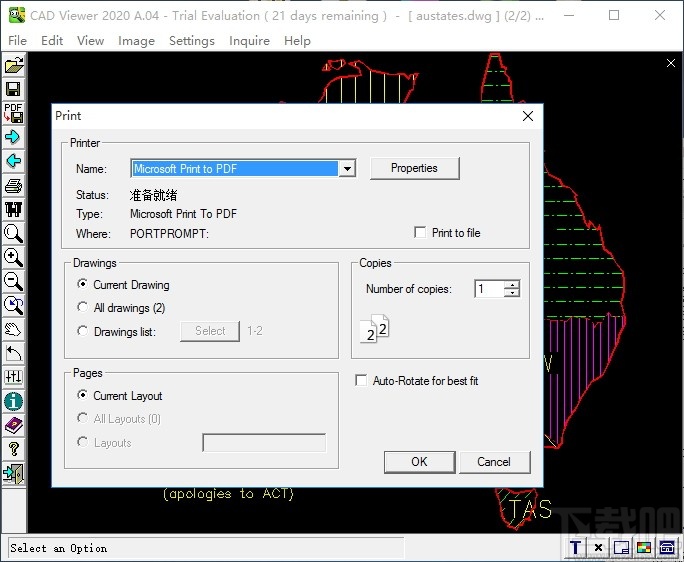
Task: Open the Settings menu
Action: 192,41
